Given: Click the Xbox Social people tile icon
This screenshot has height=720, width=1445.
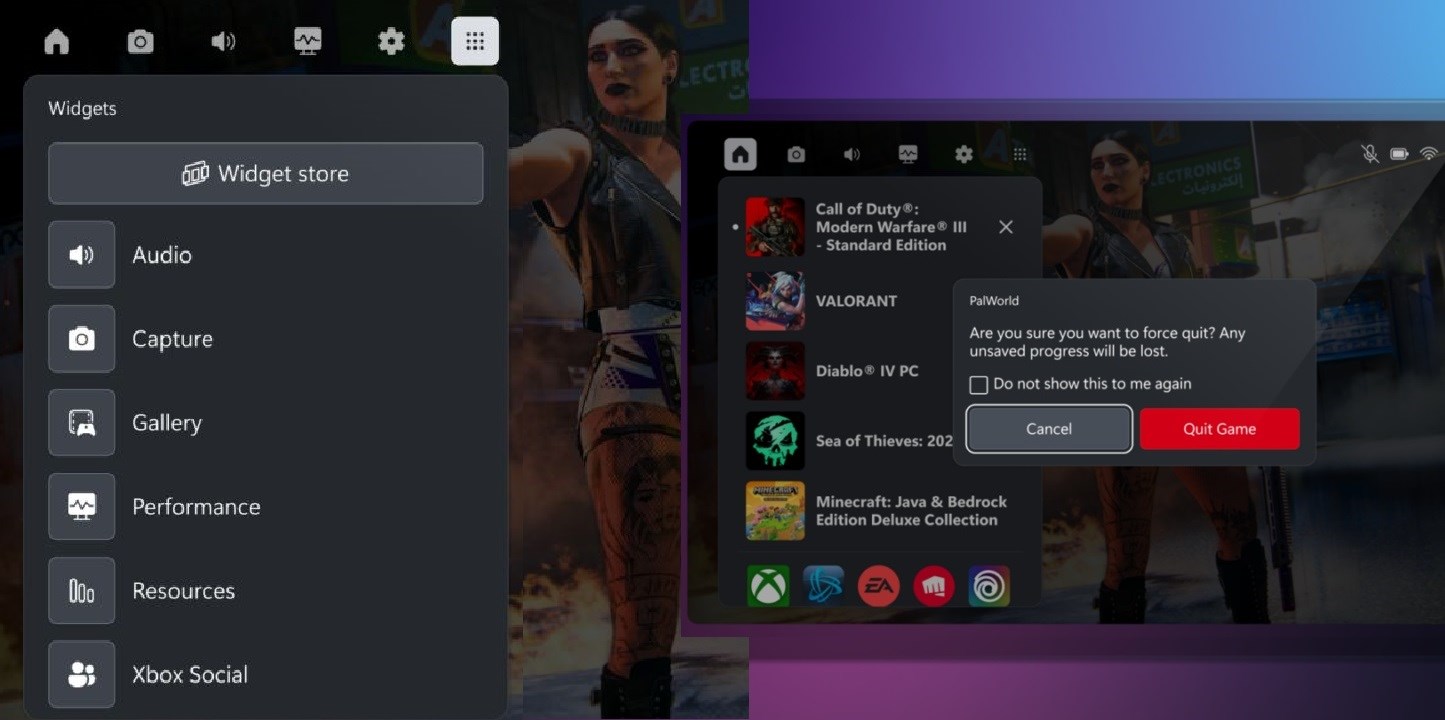Looking at the screenshot, I should coord(82,675).
